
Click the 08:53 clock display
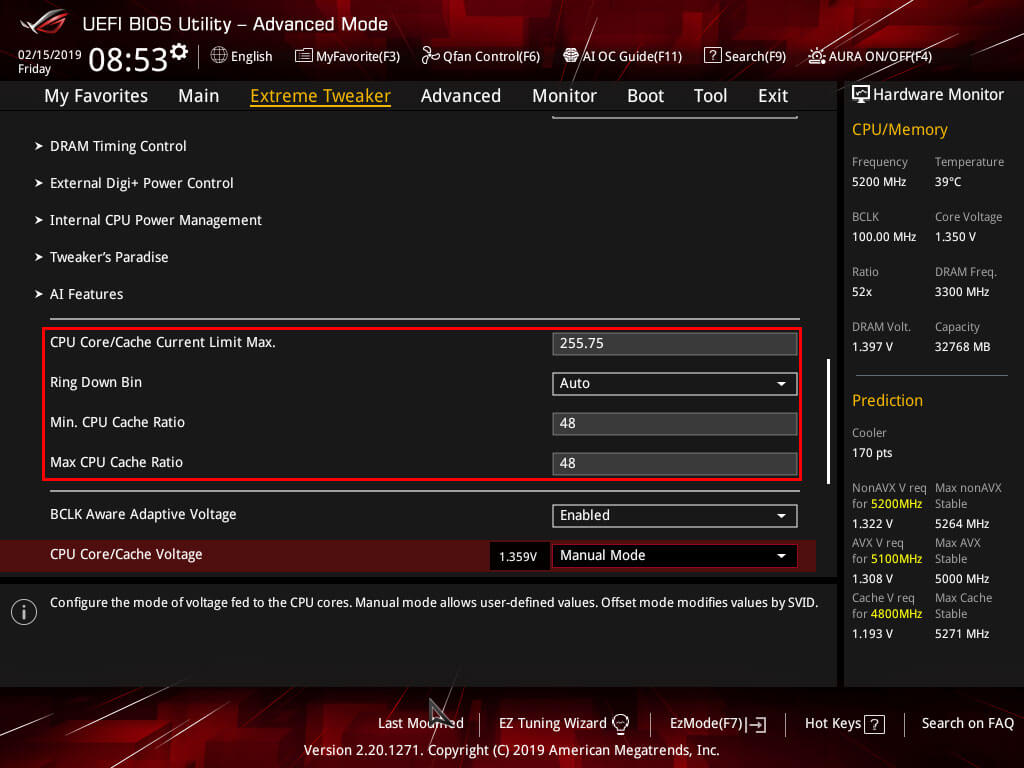(129, 59)
